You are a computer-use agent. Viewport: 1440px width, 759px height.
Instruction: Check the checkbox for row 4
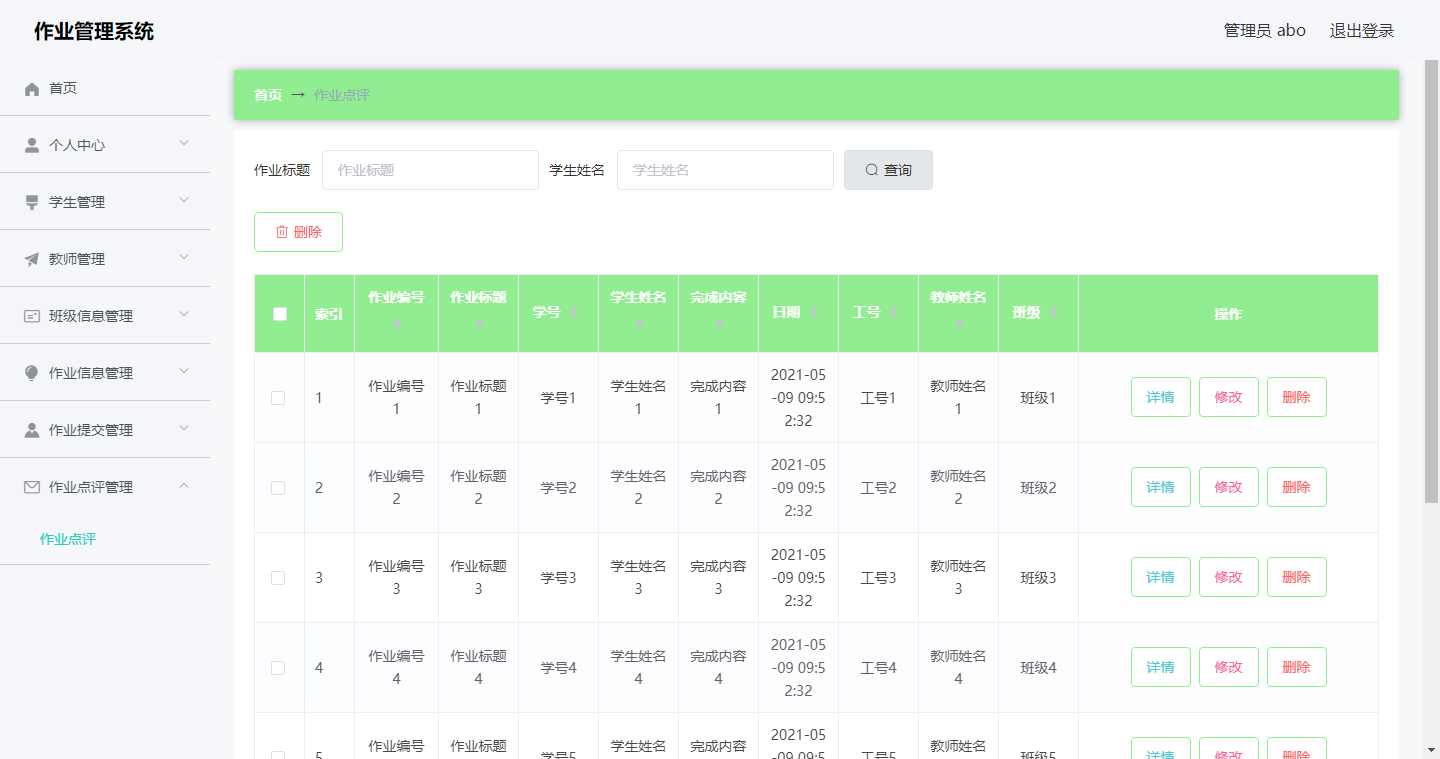pyautogui.click(x=278, y=668)
